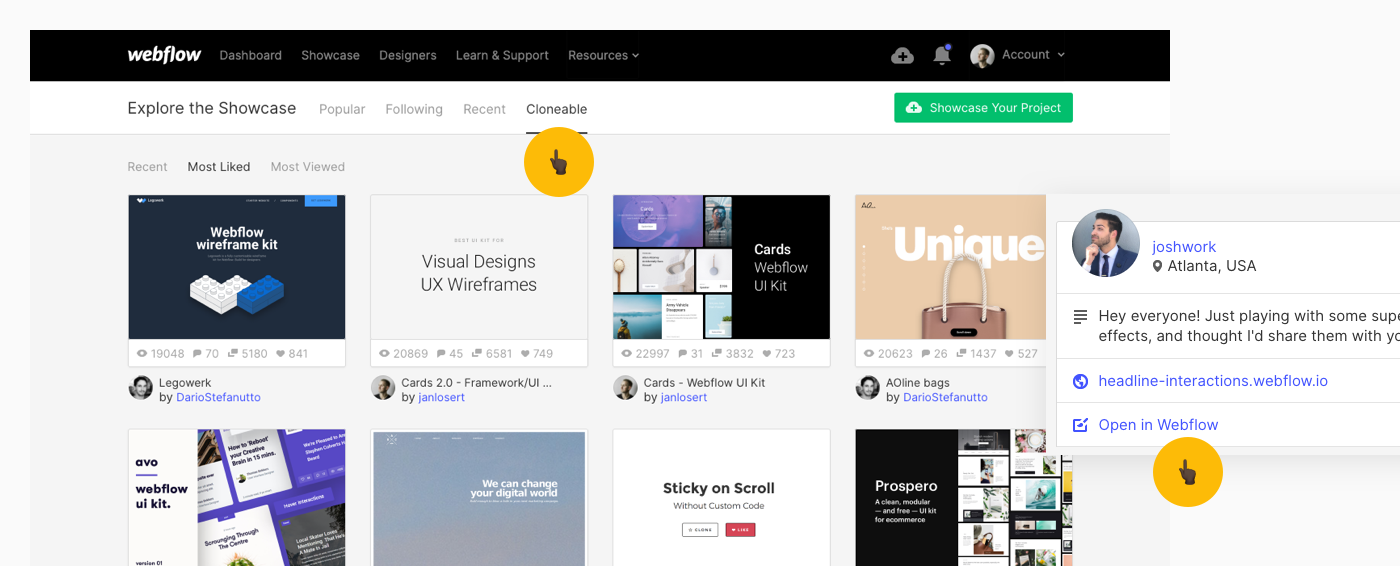This screenshot has width=1400, height=566.
Task: Open the notifications bell
Action: point(941,55)
